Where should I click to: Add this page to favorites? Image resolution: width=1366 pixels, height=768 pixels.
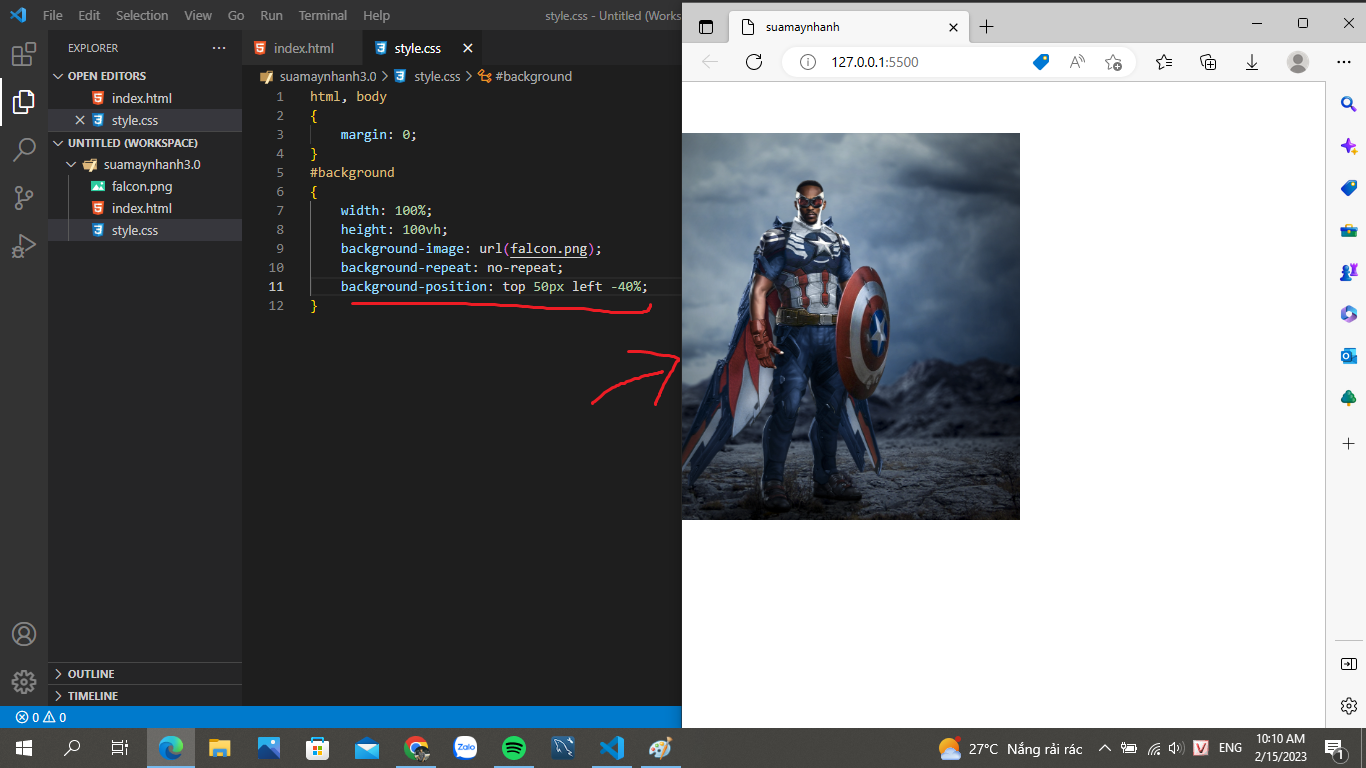pyautogui.click(x=1113, y=62)
